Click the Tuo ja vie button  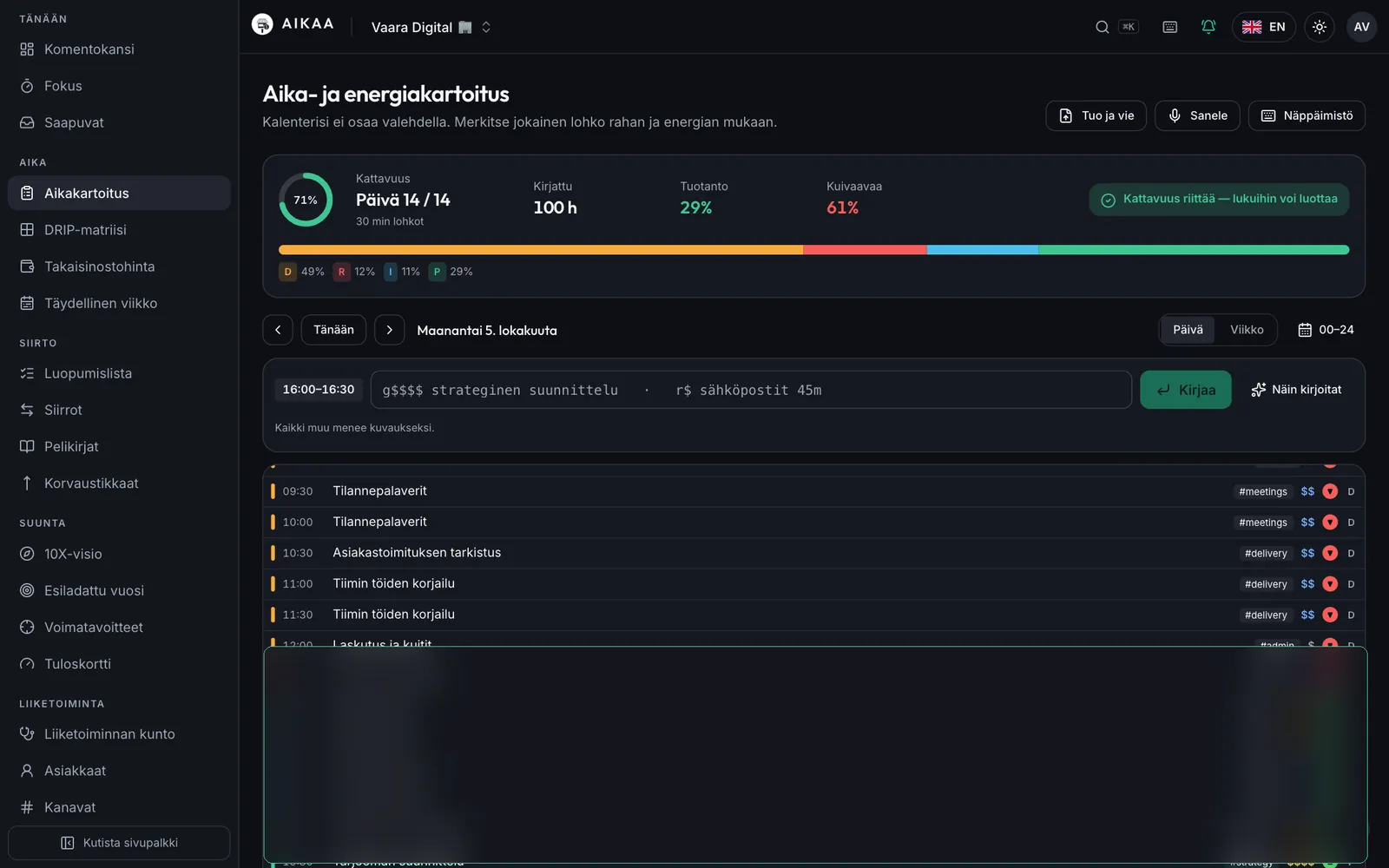(x=1096, y=115)
